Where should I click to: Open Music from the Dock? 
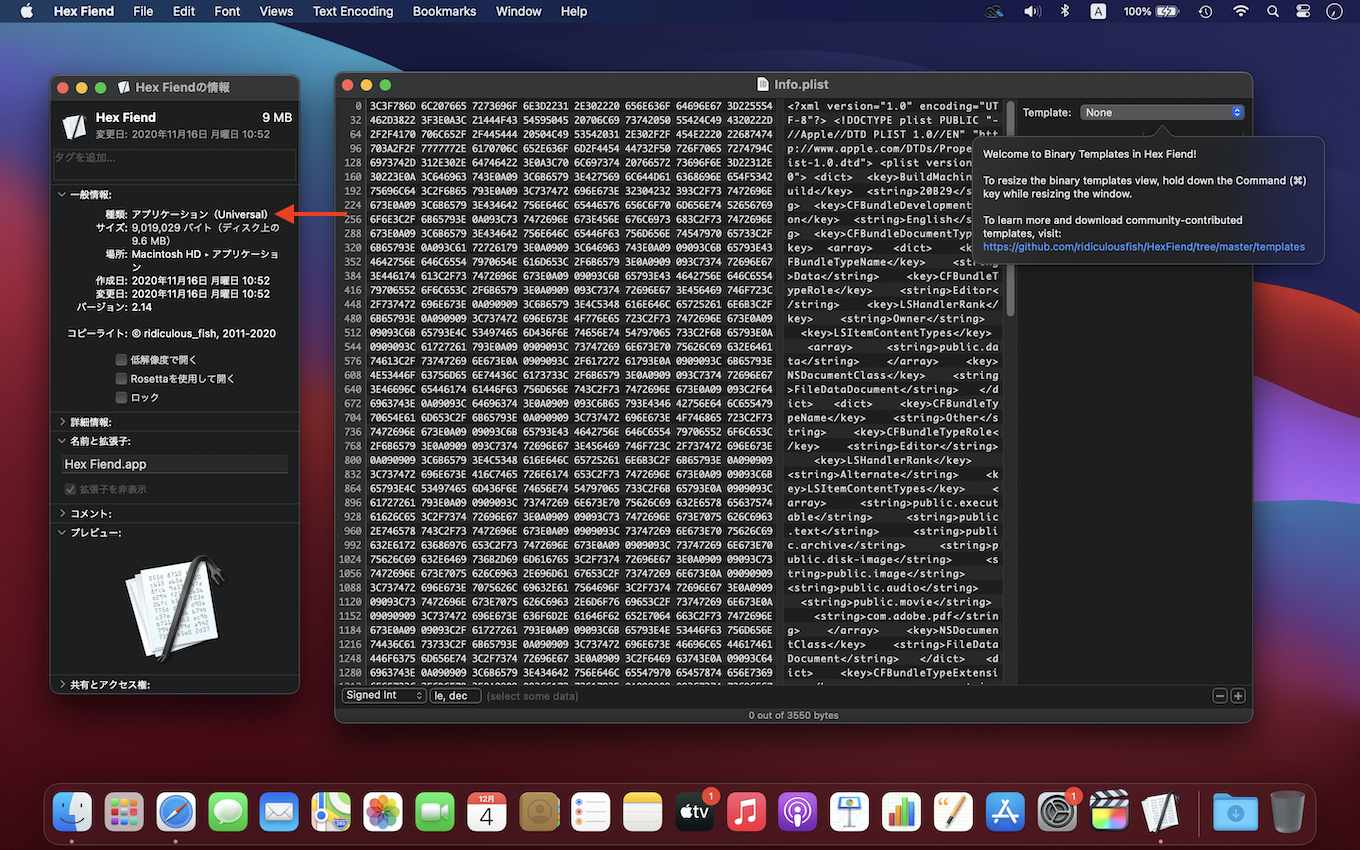tap(747, 811)
